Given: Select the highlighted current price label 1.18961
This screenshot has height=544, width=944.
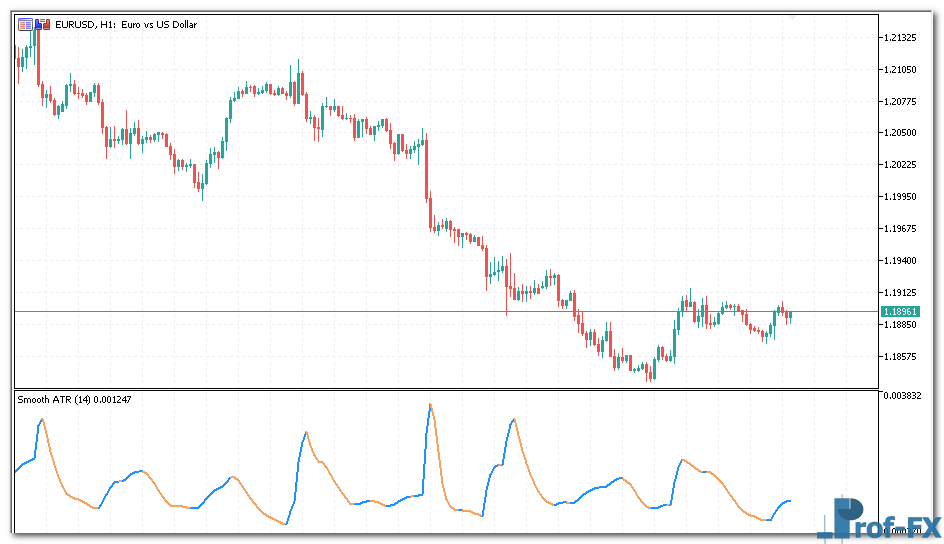Looking at the screenshot, I should [x=899, y=312].
